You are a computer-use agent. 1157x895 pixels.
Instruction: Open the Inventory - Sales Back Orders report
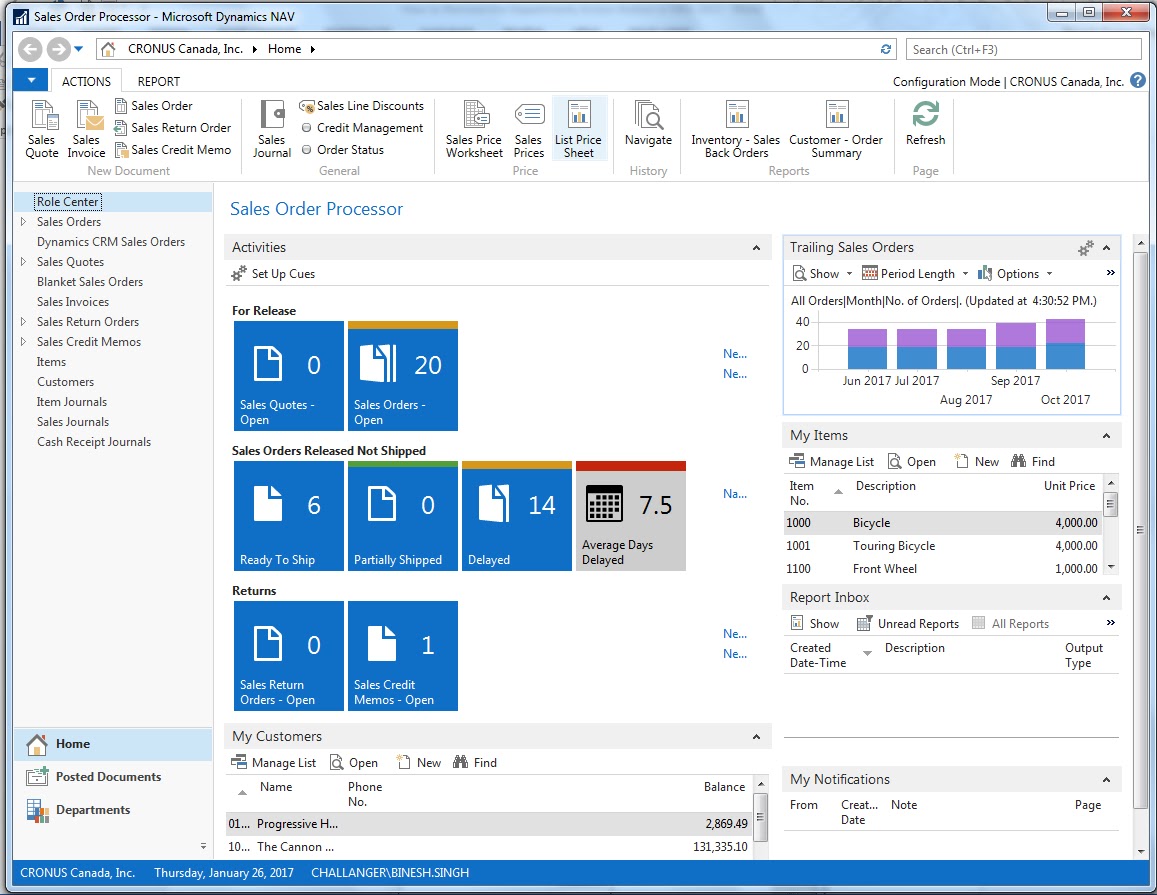735,128
